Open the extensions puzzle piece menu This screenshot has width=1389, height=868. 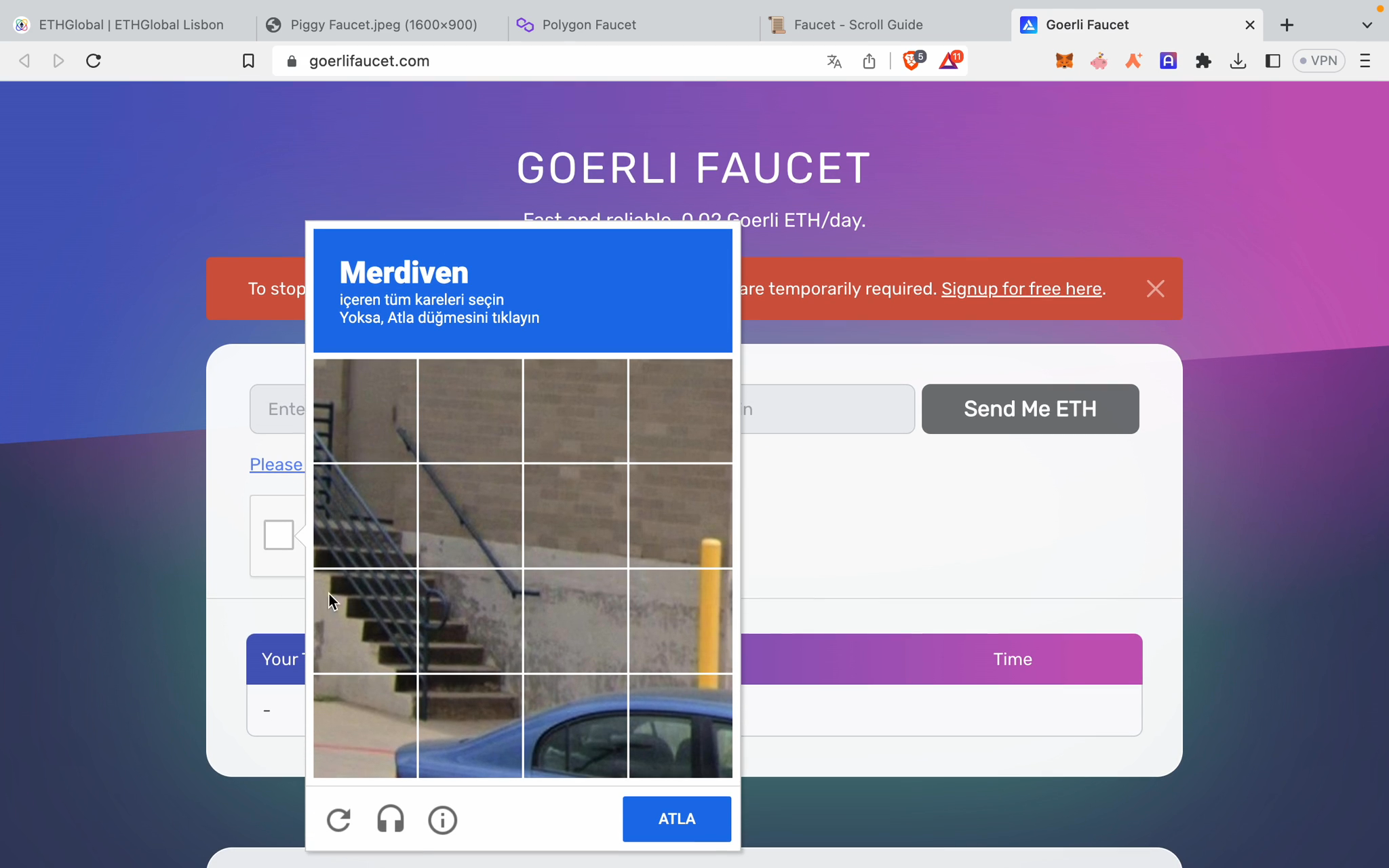tap(1203, 61)
